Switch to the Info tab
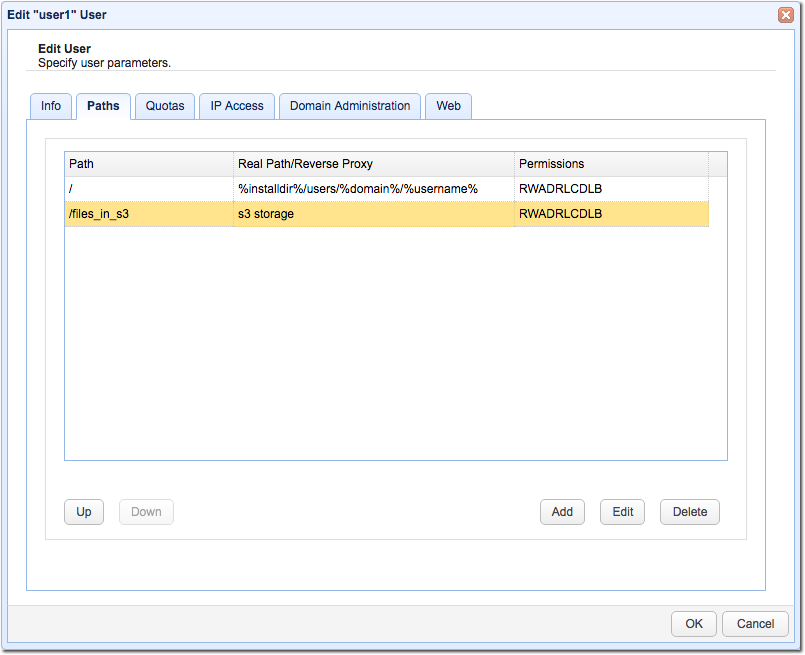 50,106
